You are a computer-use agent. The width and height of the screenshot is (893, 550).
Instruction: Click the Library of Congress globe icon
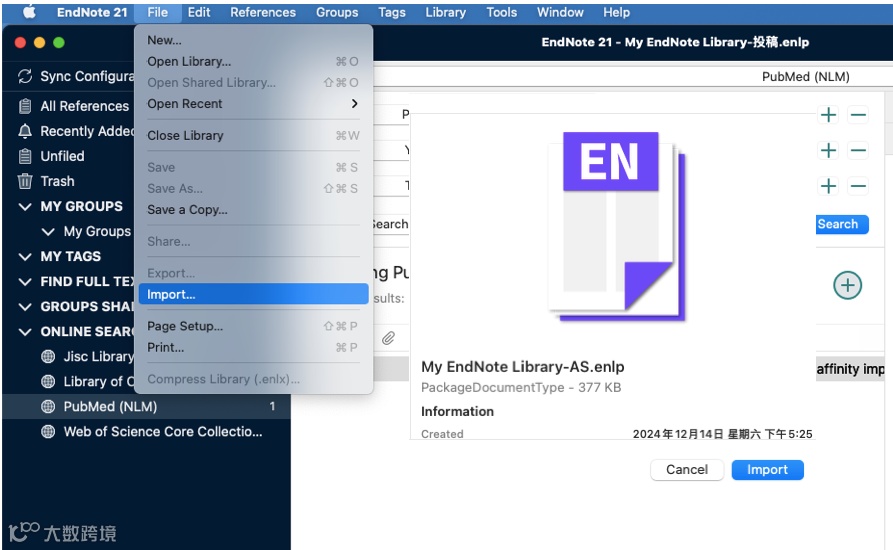point(48,381)
